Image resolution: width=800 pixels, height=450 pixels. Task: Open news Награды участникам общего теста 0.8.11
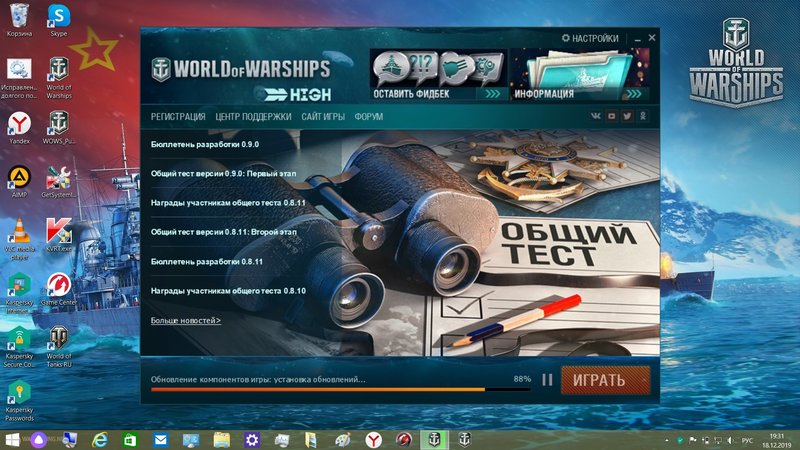(228, 203)
